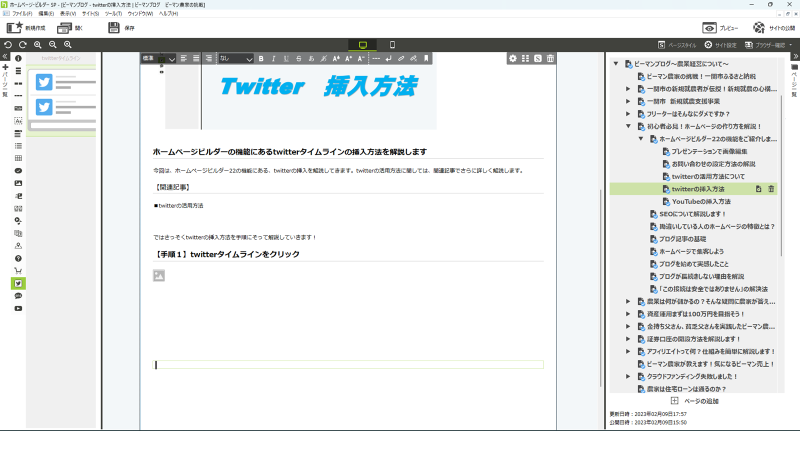Collapse the 初心者必見！ホームページの作り方 tree node

tap(628, 127)
